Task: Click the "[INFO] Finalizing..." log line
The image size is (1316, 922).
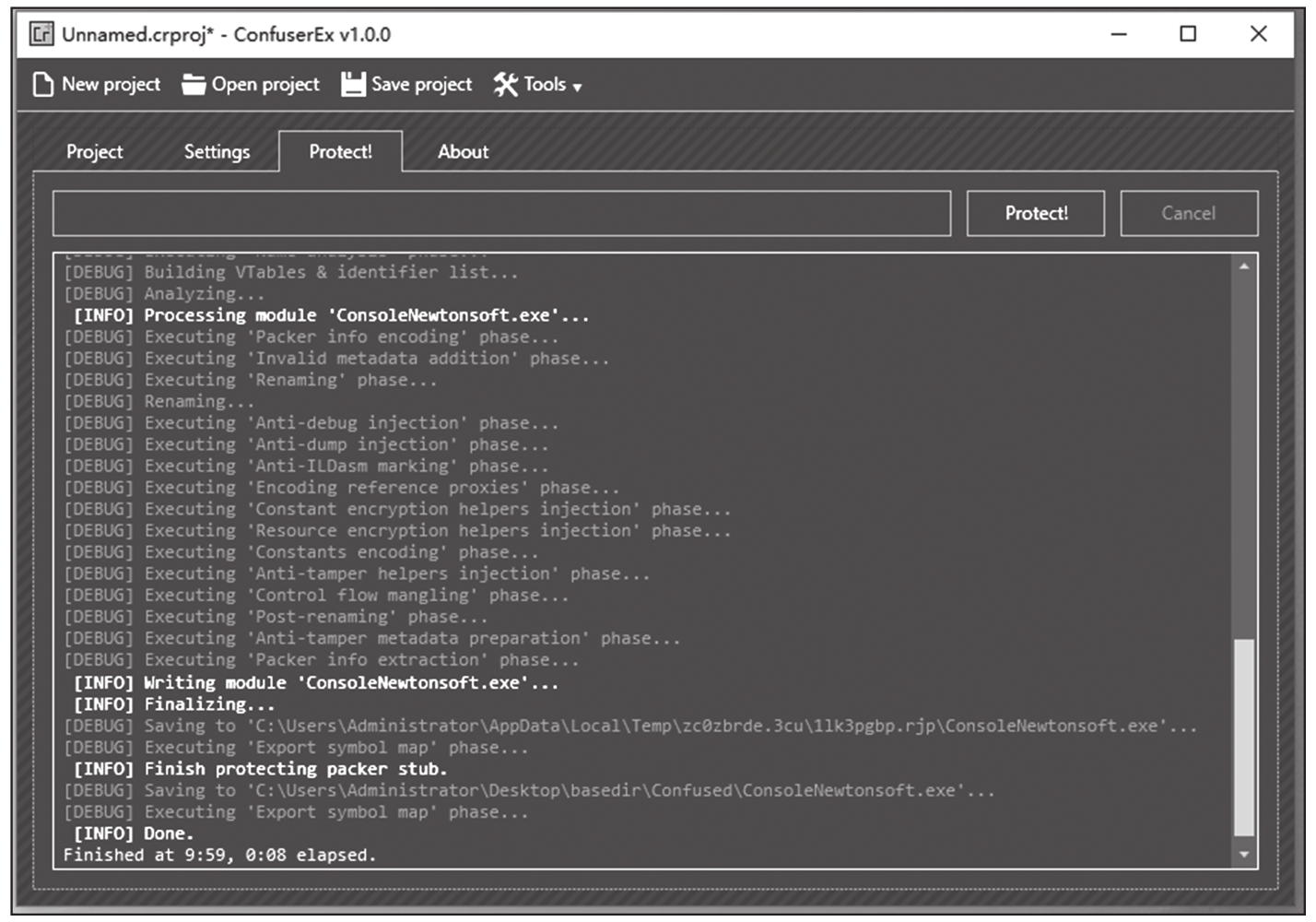Action: tap(174, 704)
